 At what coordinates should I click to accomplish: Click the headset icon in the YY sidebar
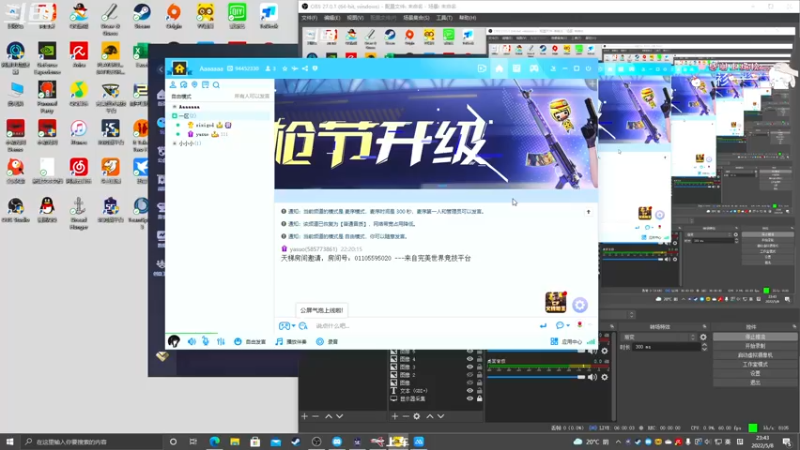coord(184,85)
